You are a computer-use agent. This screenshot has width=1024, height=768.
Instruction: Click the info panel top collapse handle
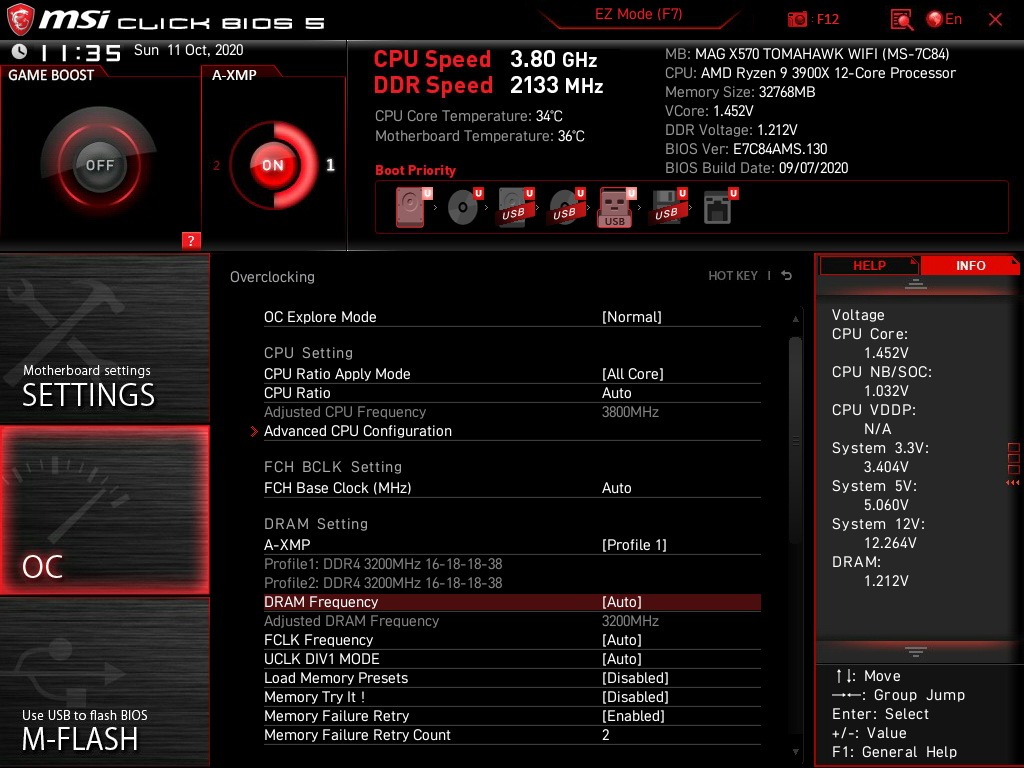click(x=916, y=284)
